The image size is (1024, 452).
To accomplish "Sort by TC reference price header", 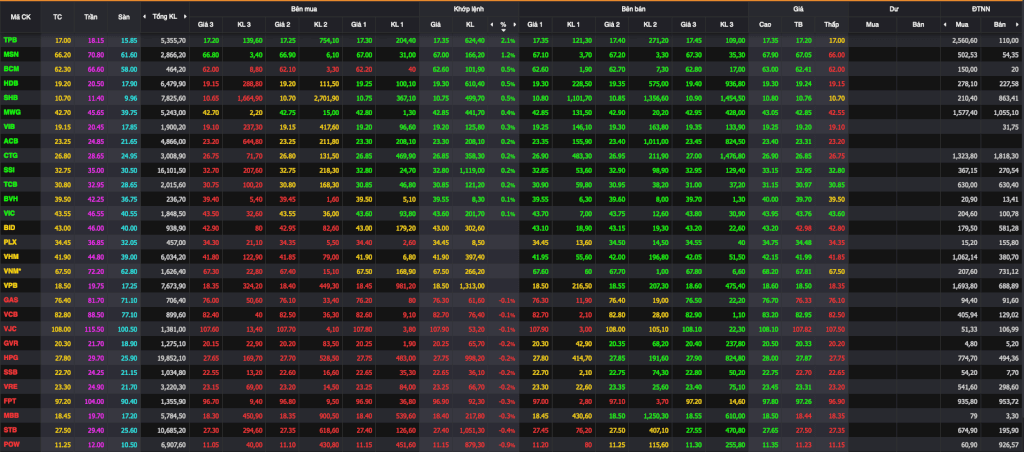I will (57, 16).
